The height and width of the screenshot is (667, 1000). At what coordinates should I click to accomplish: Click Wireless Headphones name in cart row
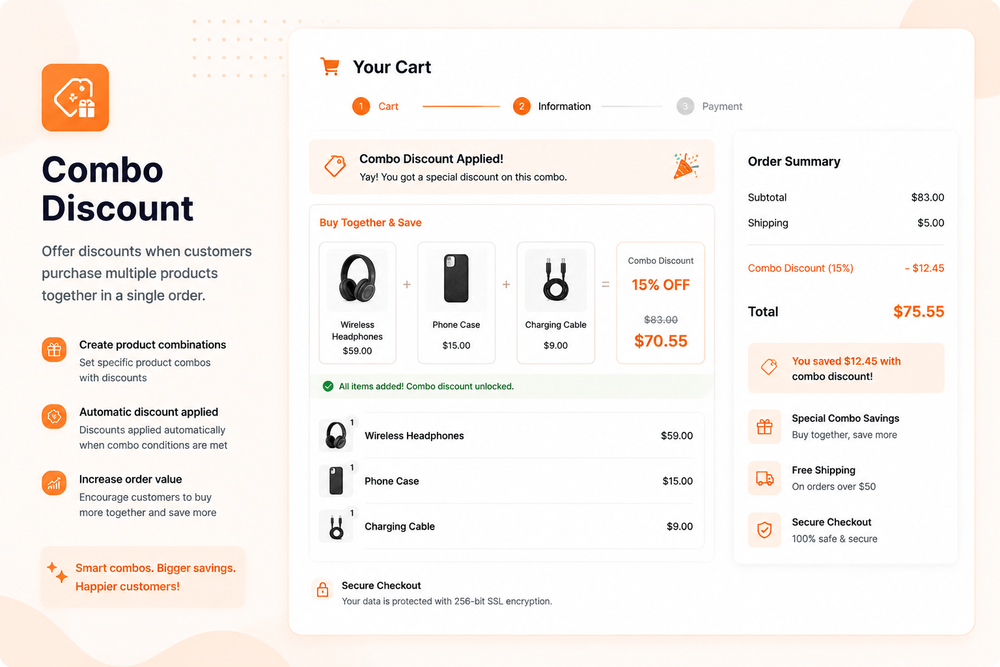[415, 436]
